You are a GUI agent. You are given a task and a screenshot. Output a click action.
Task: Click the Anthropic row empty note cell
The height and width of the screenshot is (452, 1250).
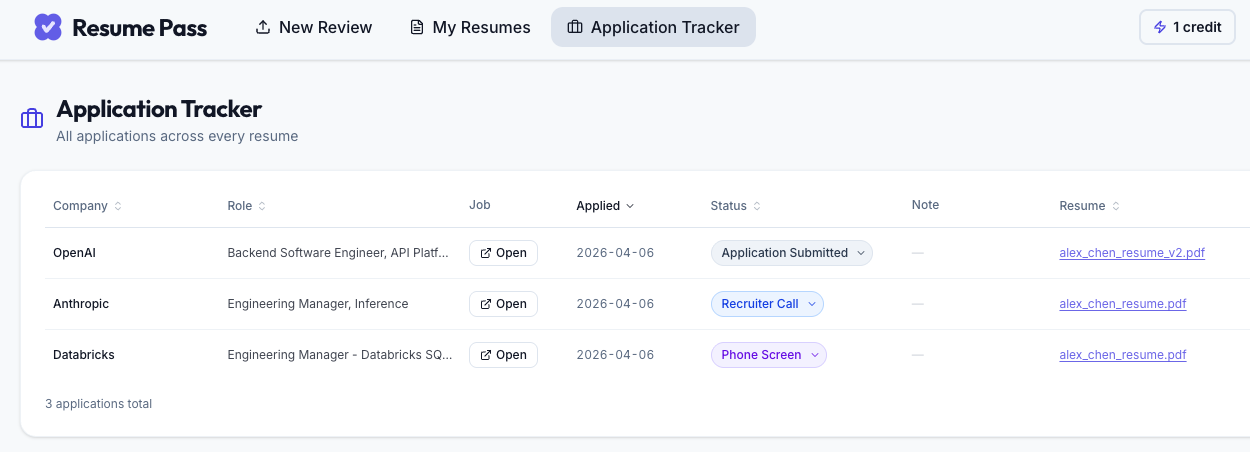pos(918,304)
